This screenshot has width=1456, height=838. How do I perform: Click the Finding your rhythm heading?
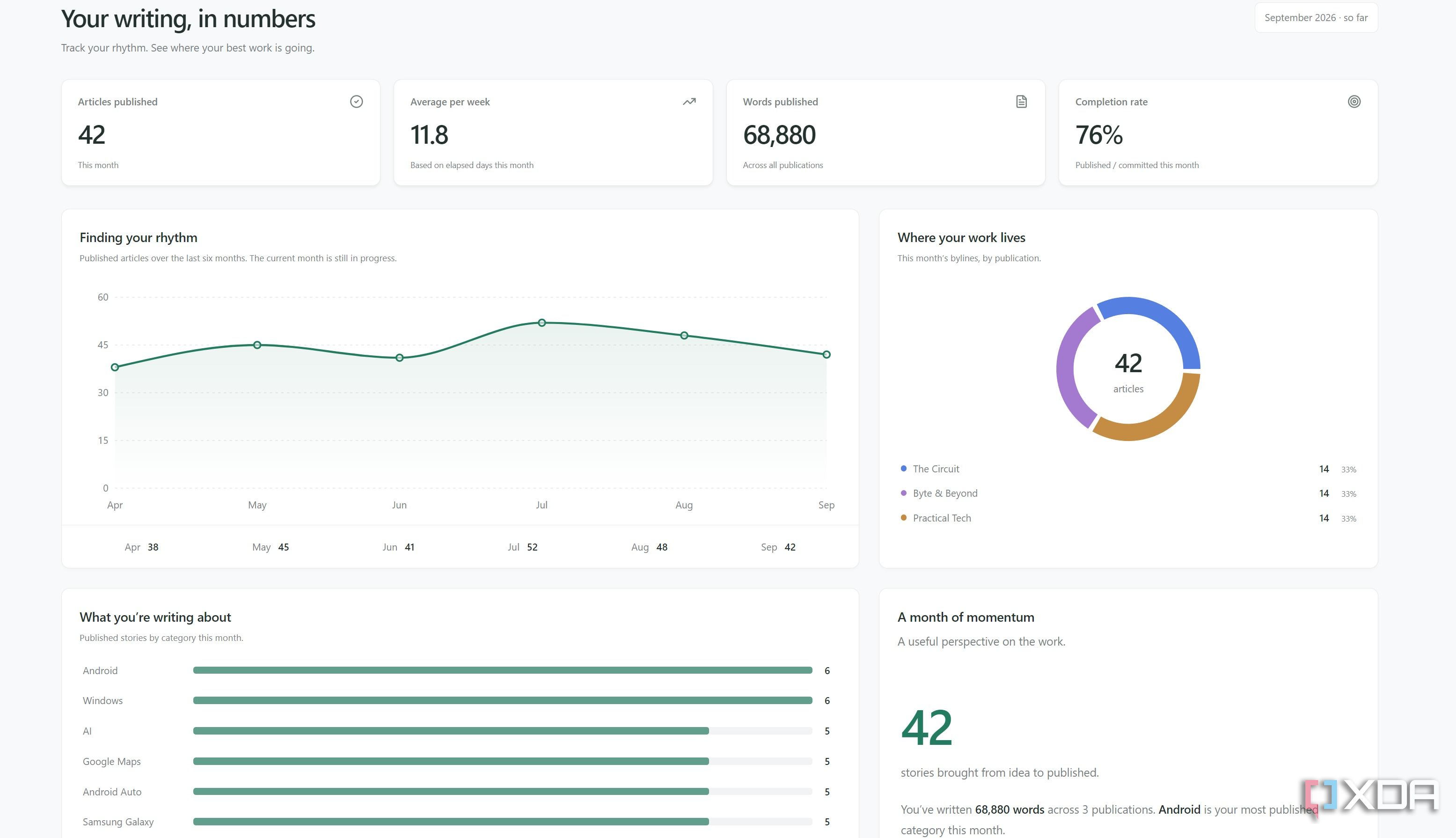[138, 238]
